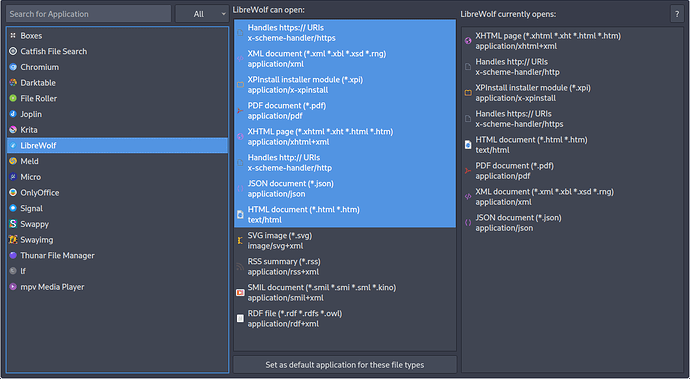Click the Meld app icon
Screen dimensions: 690x379
(x=13, y=161)
